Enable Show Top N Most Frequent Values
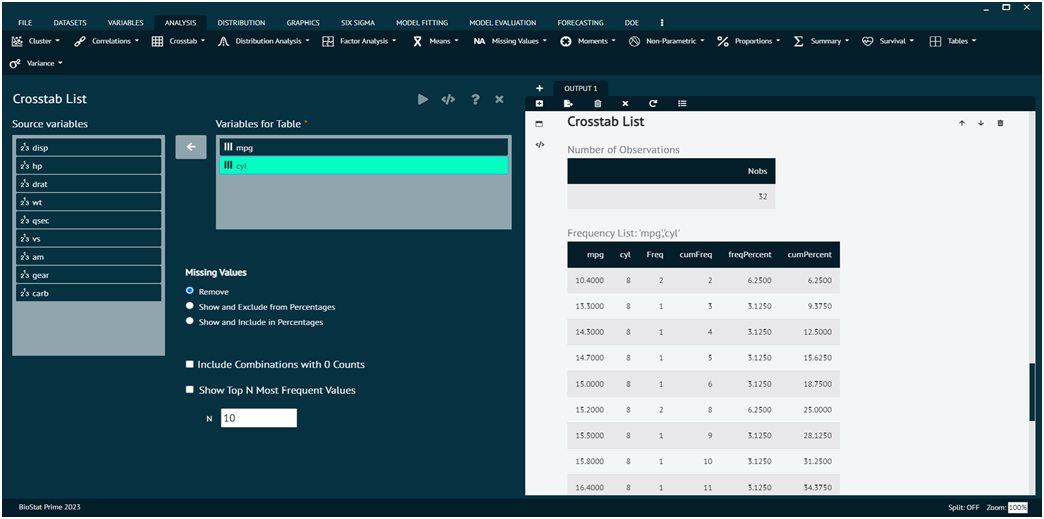The image size is (1044, 519). 190,390
